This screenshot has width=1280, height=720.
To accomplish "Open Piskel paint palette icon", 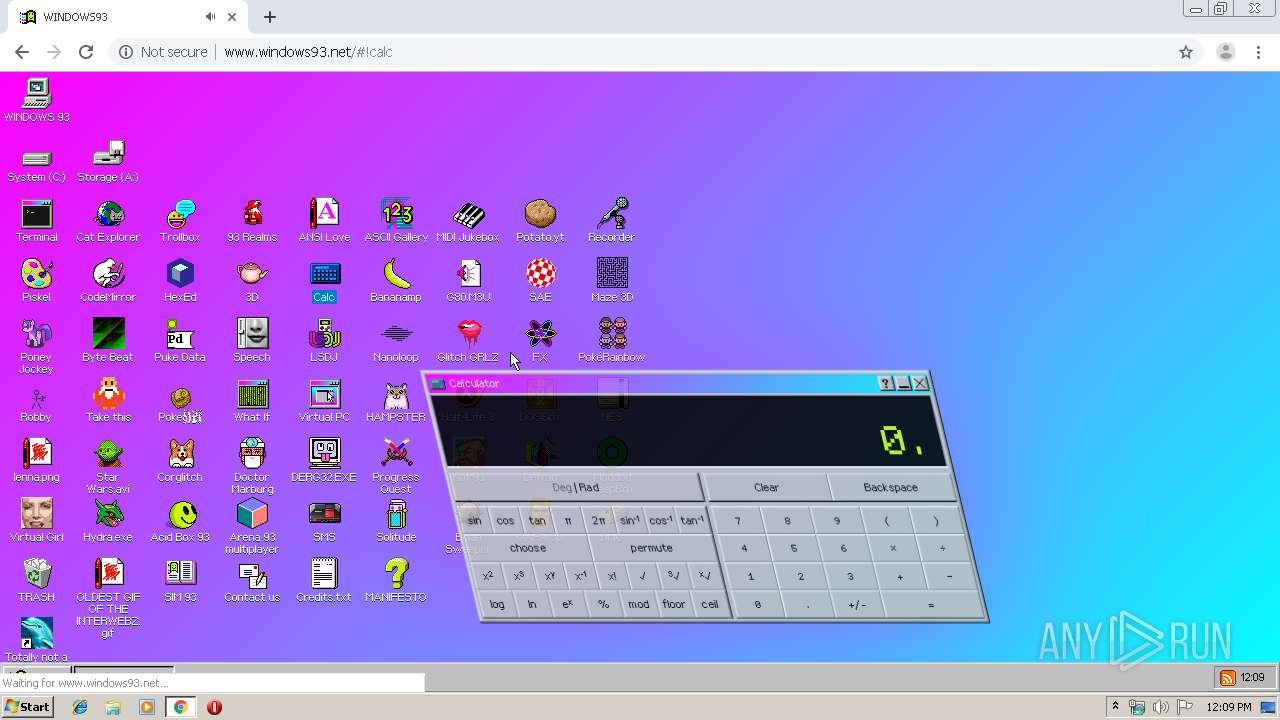I will pyautogui.click(x=36, y=281).
